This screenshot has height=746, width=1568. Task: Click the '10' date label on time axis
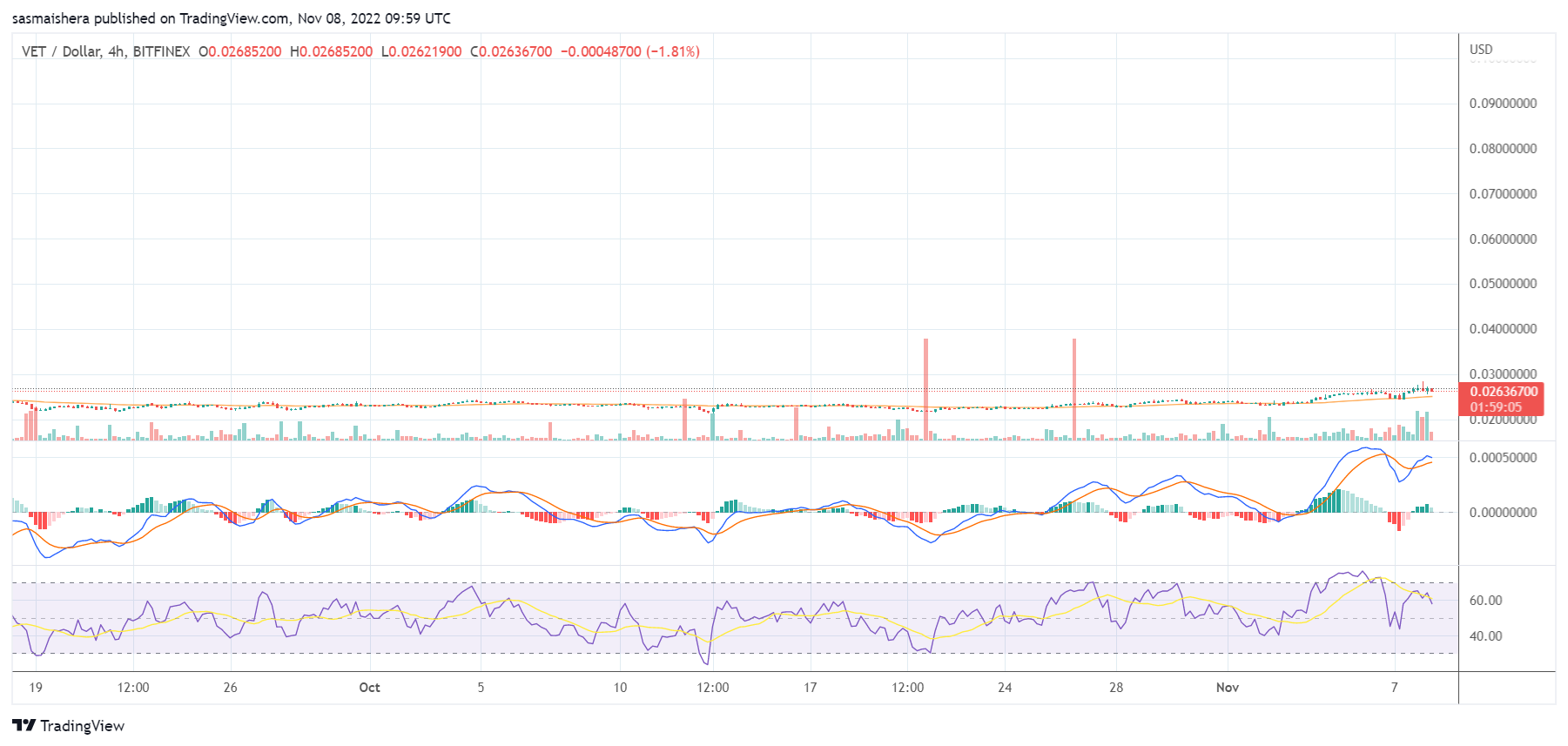point(620,688)
